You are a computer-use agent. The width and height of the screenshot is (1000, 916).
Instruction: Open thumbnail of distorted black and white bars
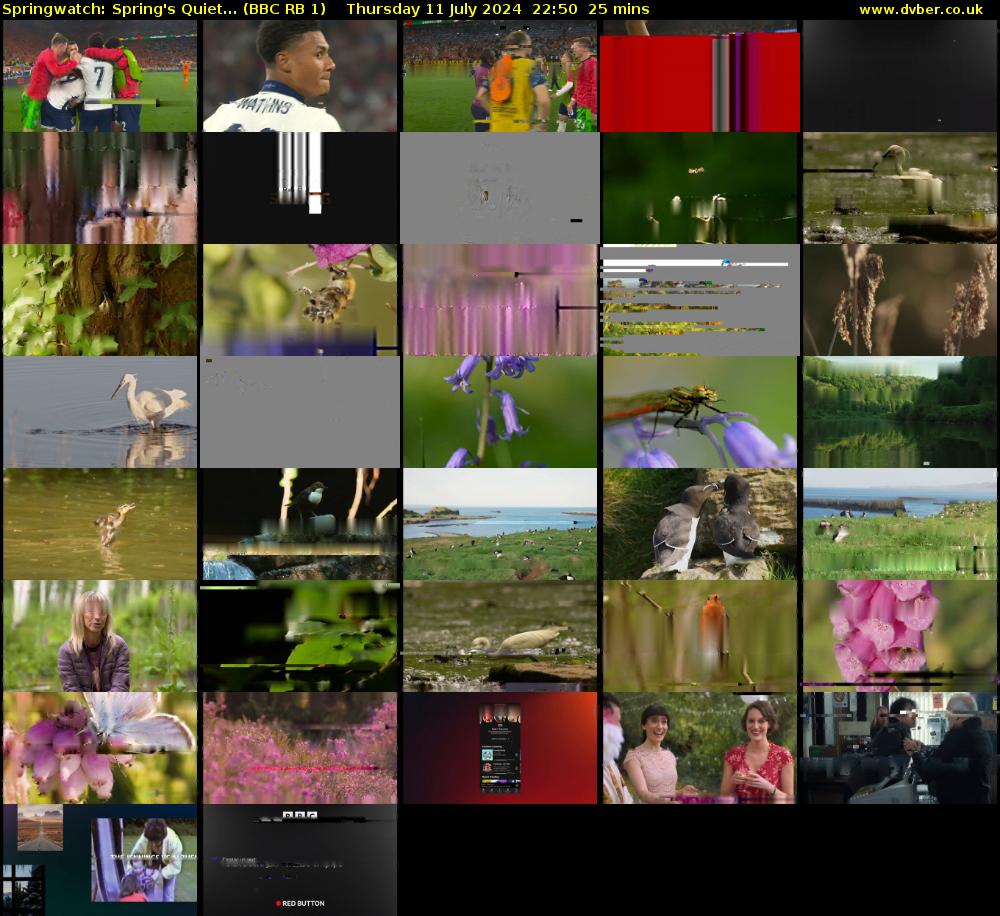coord(300,188)
